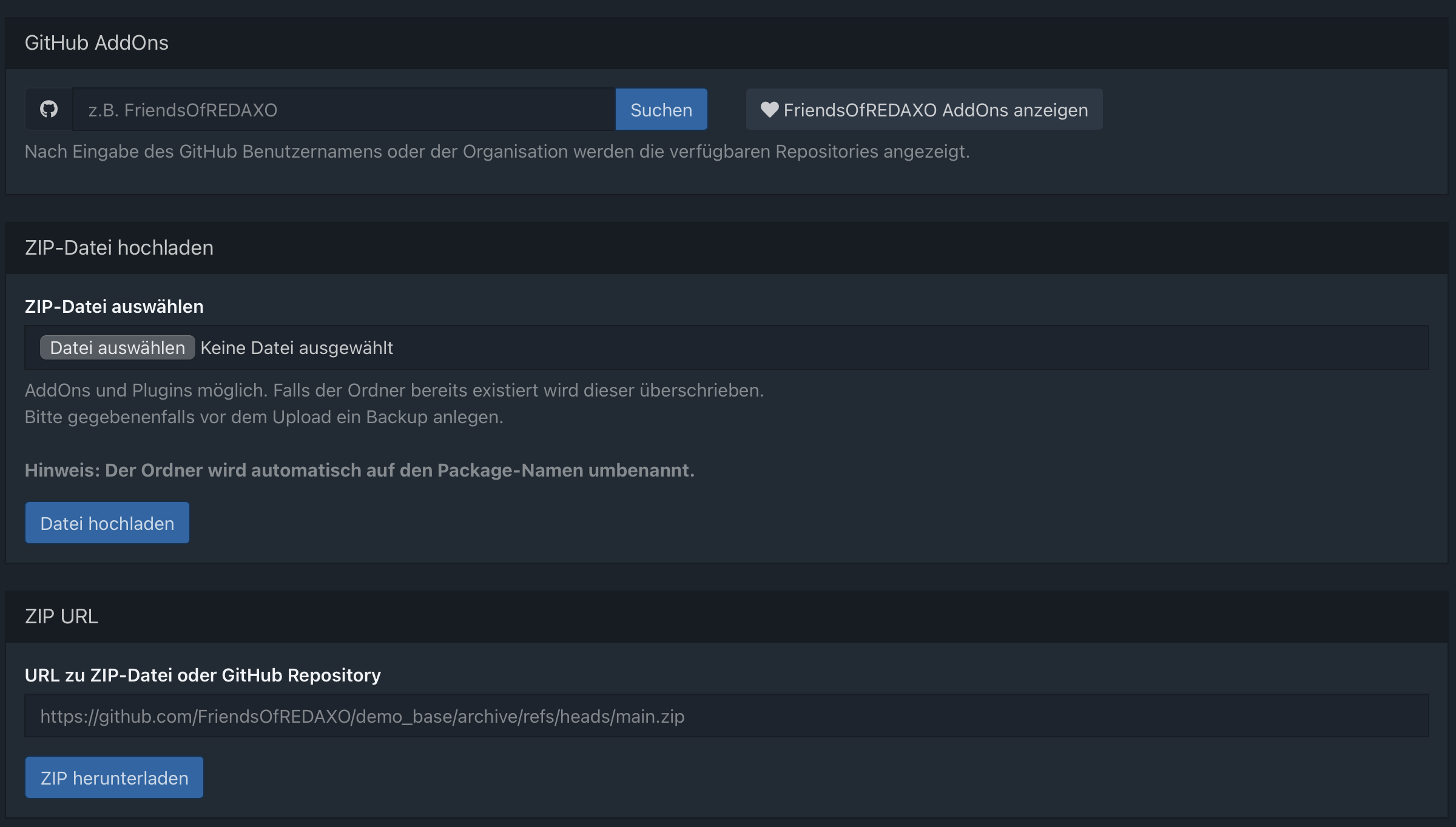This screenshot has height=827, width=1456.
Task: Click the Hinweis about Package-Namen text
Action: click(x=360, y=470)
